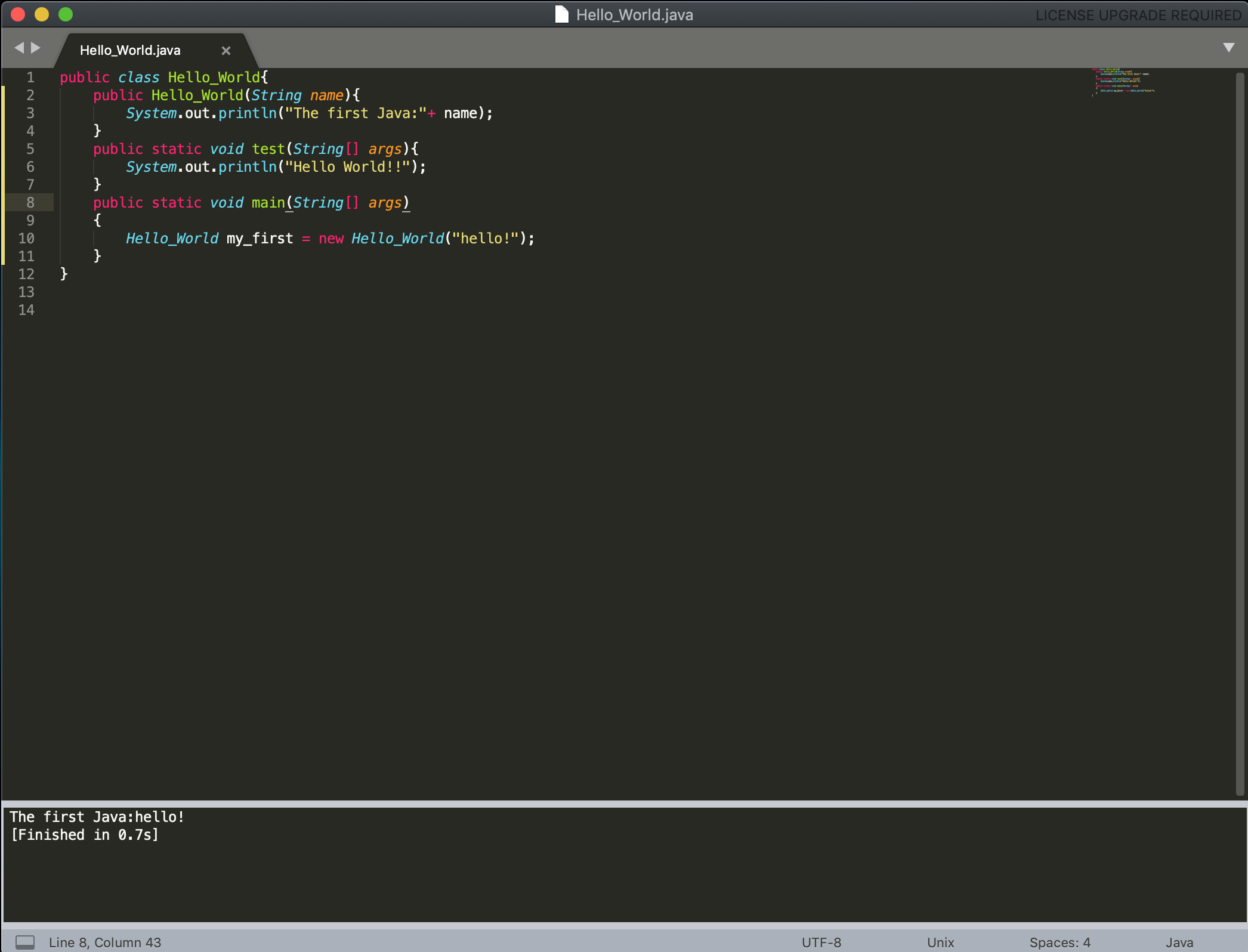Change the Spaces: 4 indentation setting
Viewport: 1248px width, 952px height.
(1059, 942)
